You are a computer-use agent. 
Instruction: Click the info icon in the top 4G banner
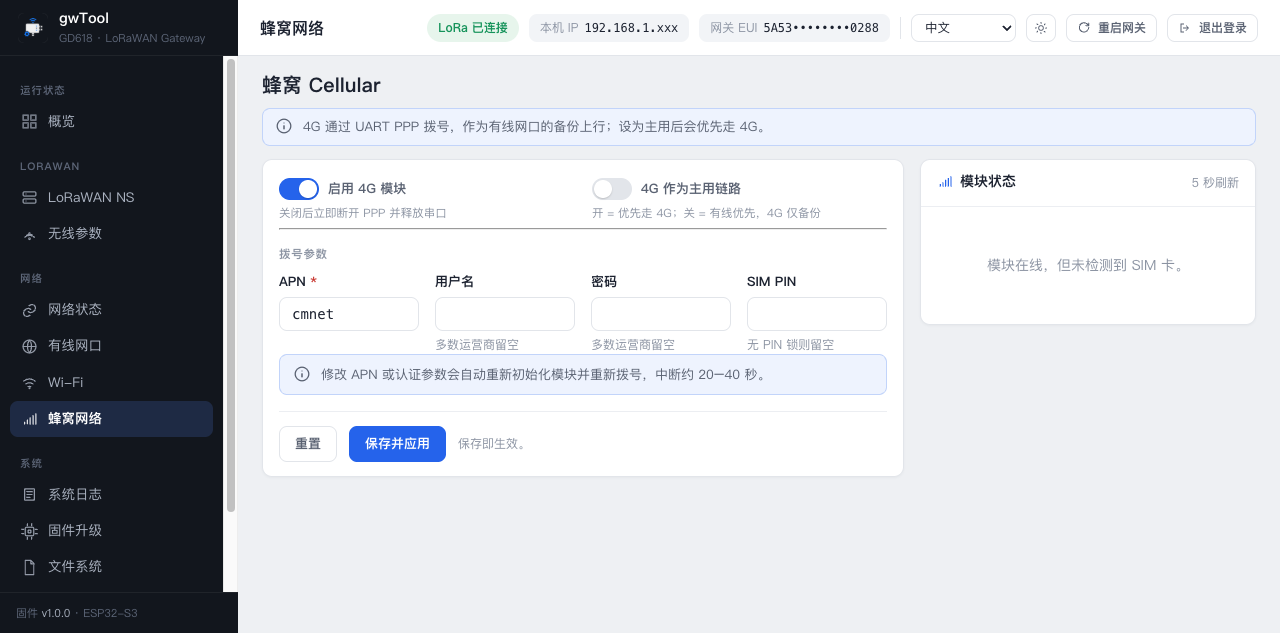point(284,126)
